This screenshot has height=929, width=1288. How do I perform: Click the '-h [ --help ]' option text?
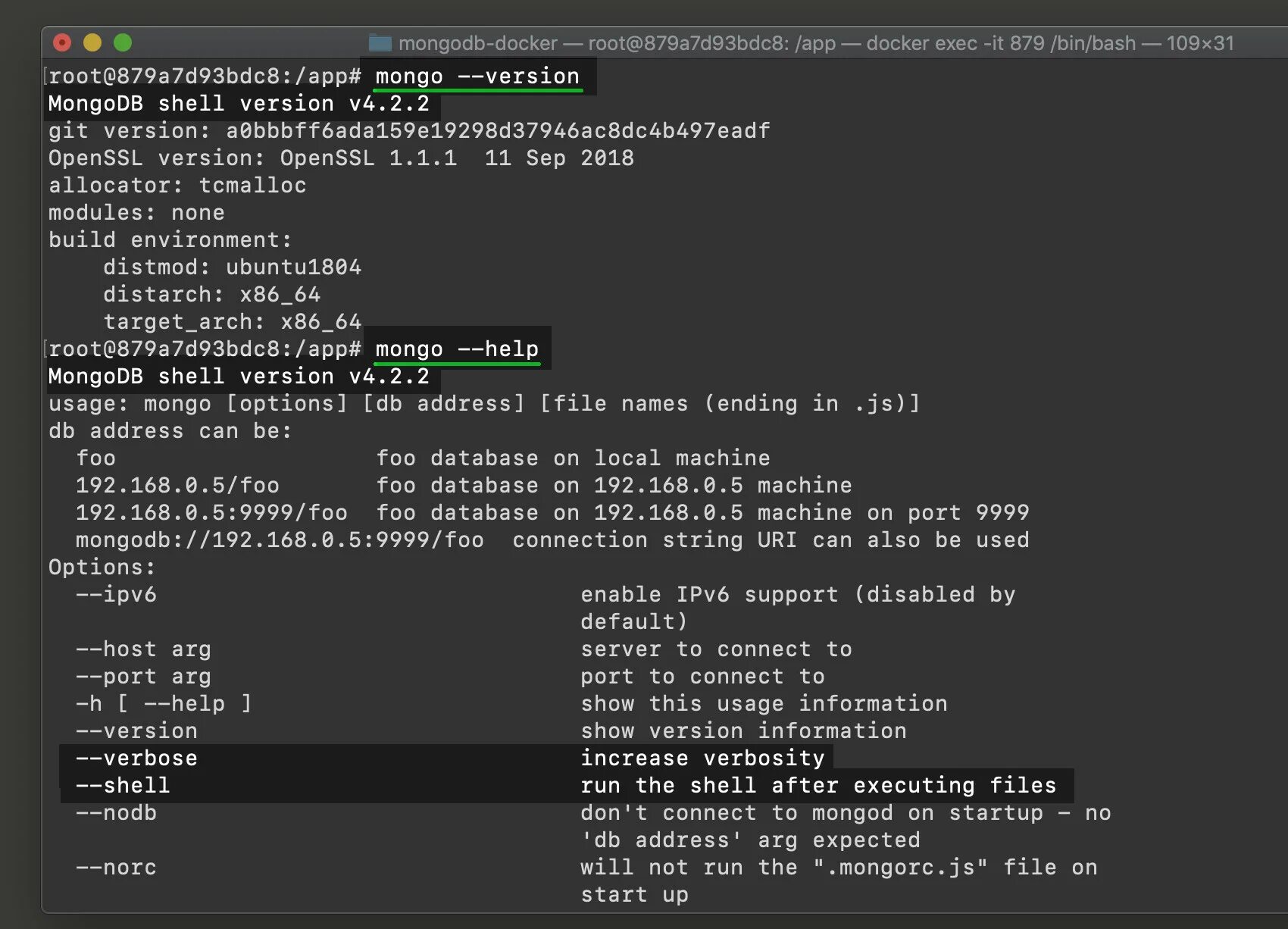tap(164, 704)
